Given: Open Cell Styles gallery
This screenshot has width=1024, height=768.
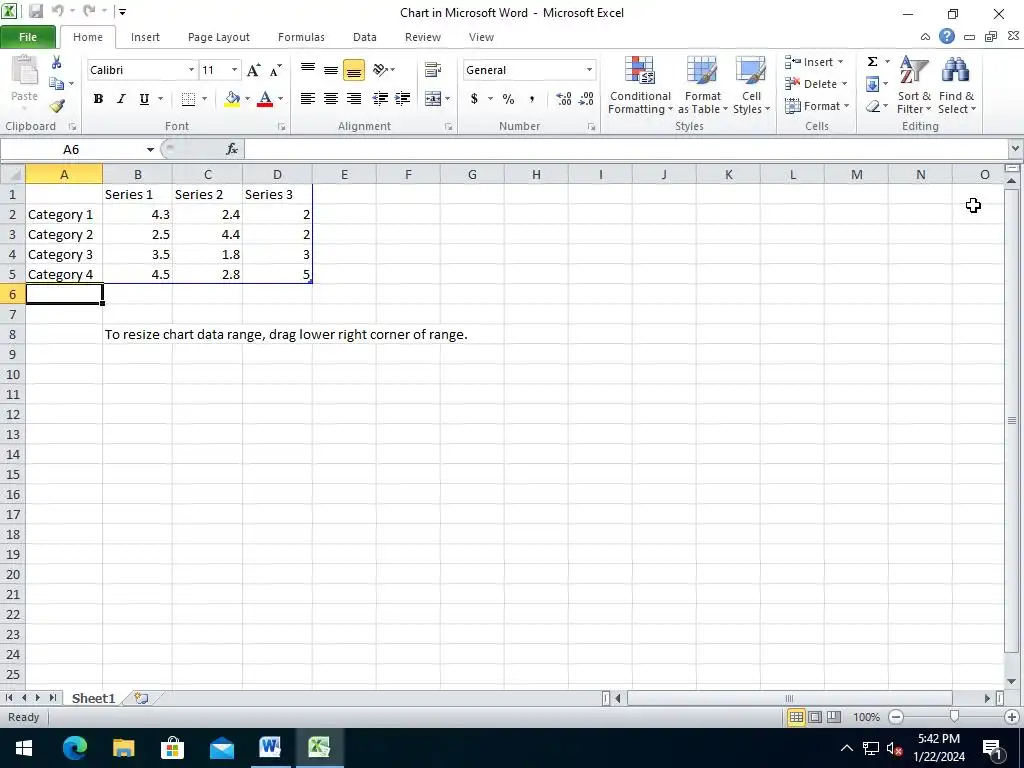Looking at the screenshot, I should pos(751,86).
